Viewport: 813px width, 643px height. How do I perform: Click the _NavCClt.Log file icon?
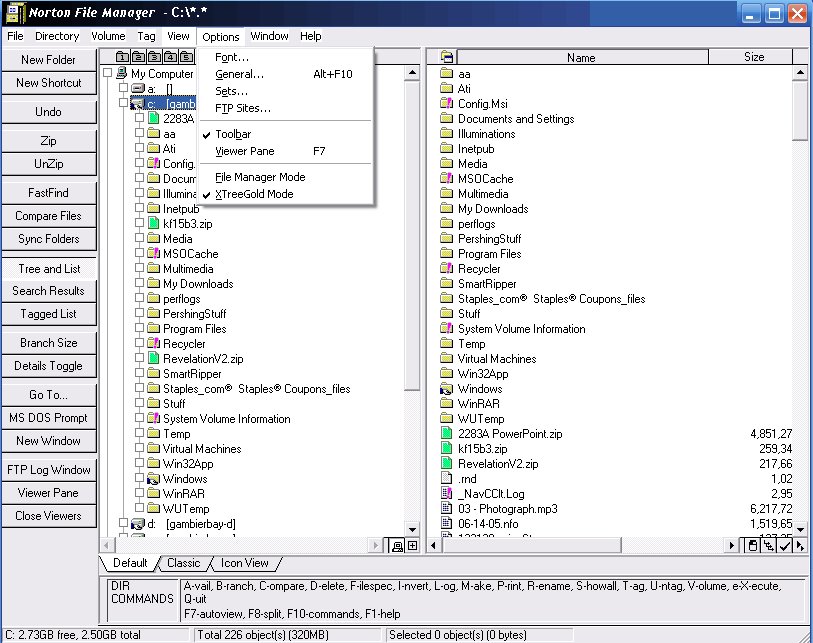click(446, 494)
